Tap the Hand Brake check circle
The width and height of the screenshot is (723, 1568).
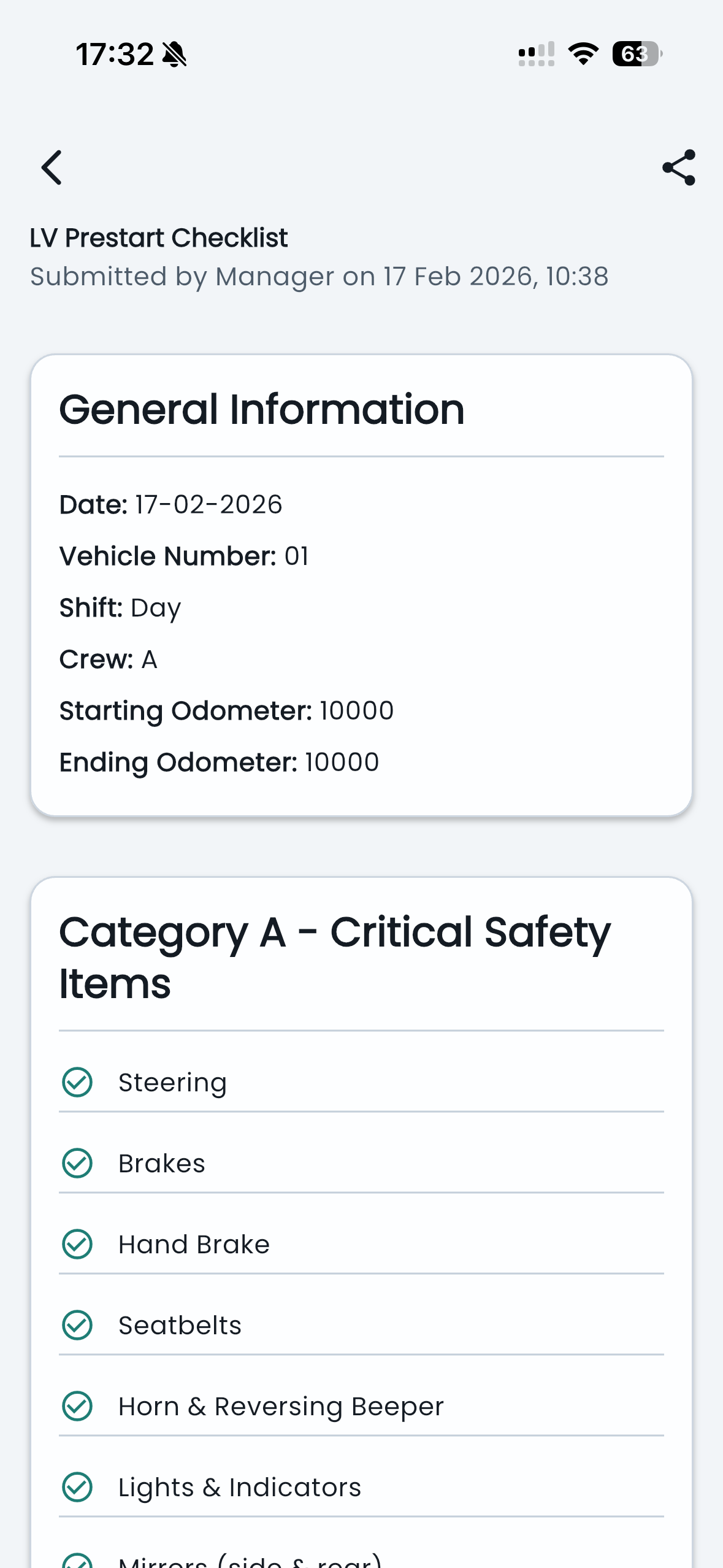(x=77, y=1244)
